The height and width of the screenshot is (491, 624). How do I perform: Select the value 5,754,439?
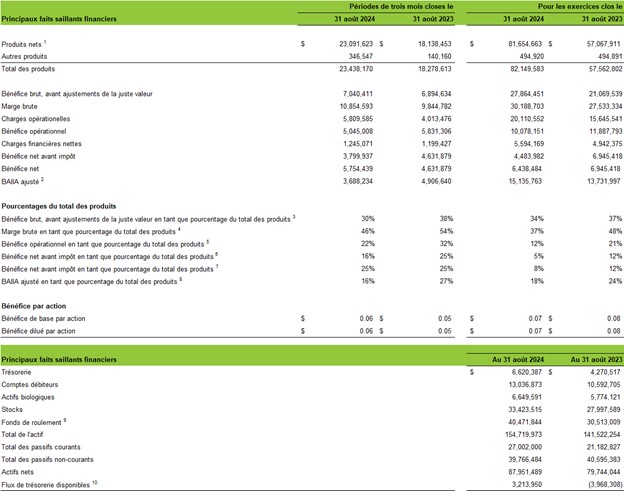click(358, 169)
